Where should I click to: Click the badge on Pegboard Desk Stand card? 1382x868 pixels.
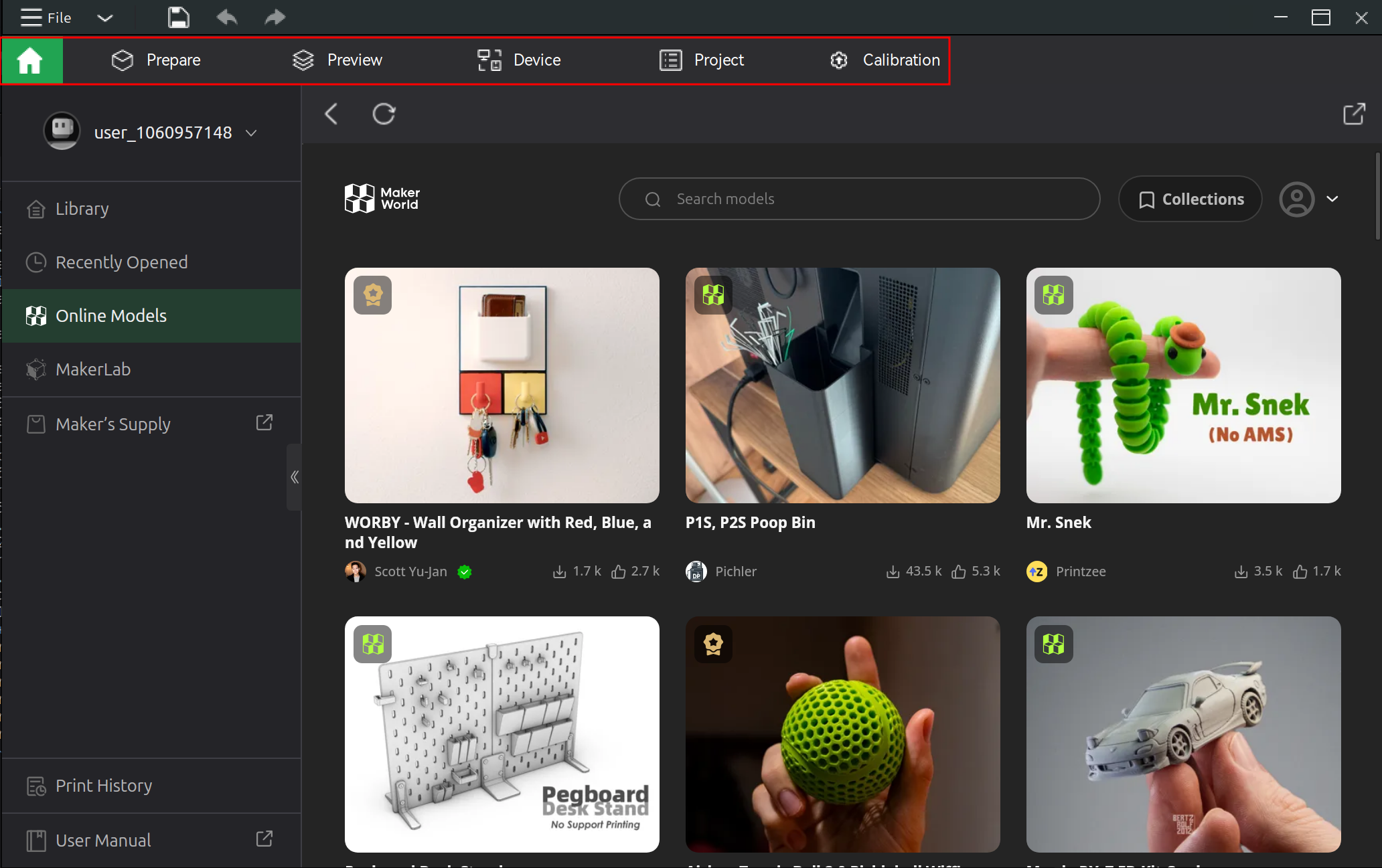click(373, 644)
